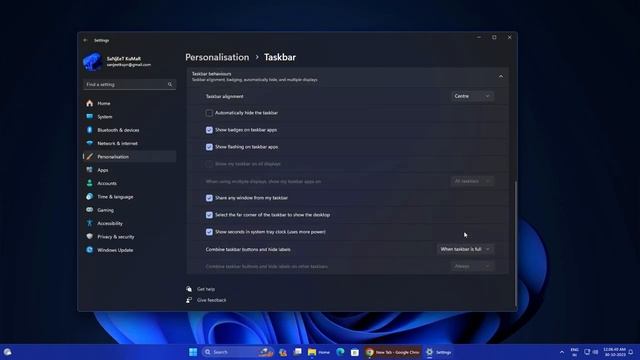640x360 pixels.
Task: Click the Accessibility figure icon
Action: [x=89, y=223]
